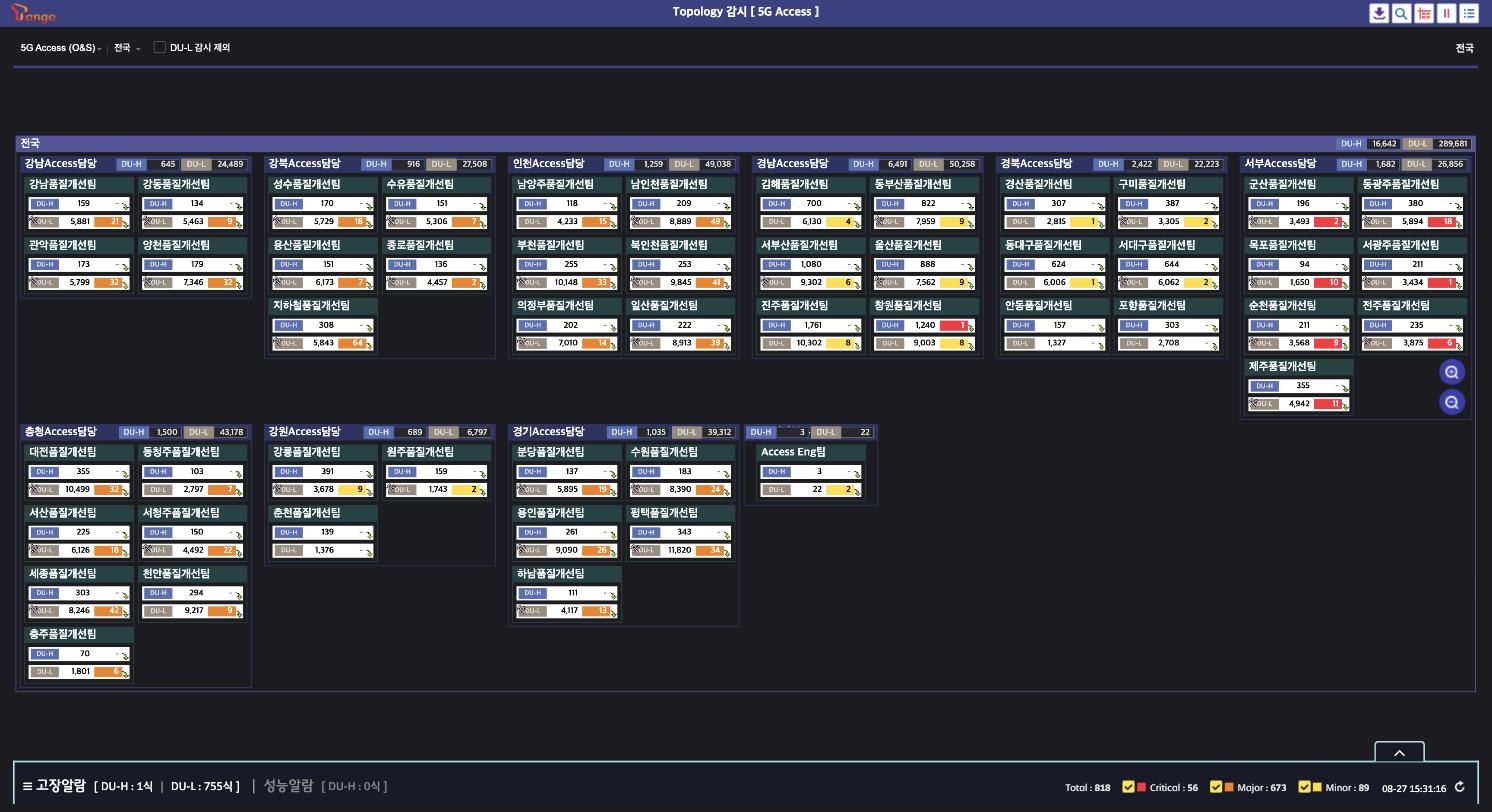
Task: Open the search magnifier tool in the header
Action: [x=1402, y=13]
